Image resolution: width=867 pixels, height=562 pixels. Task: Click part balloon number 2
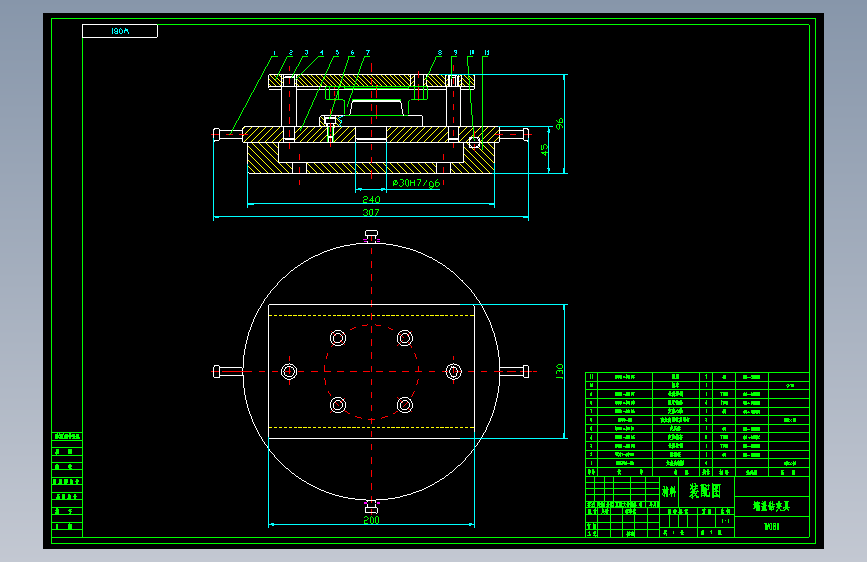tap(290, 53)
